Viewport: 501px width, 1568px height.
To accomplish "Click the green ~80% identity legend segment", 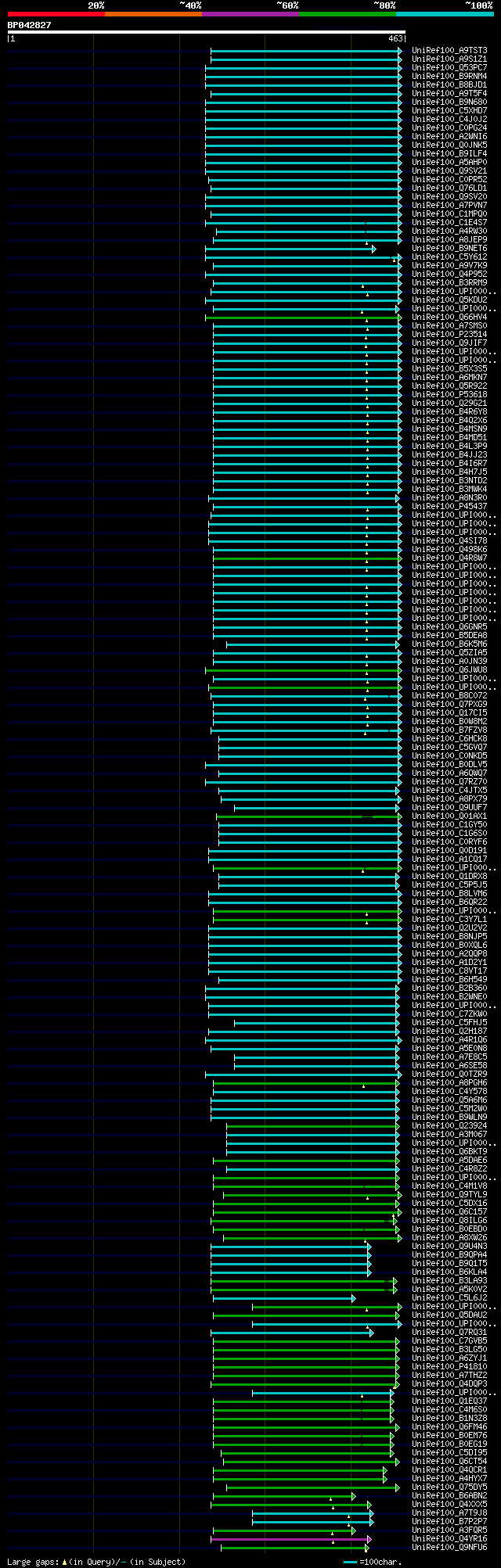I will point(348,14).
